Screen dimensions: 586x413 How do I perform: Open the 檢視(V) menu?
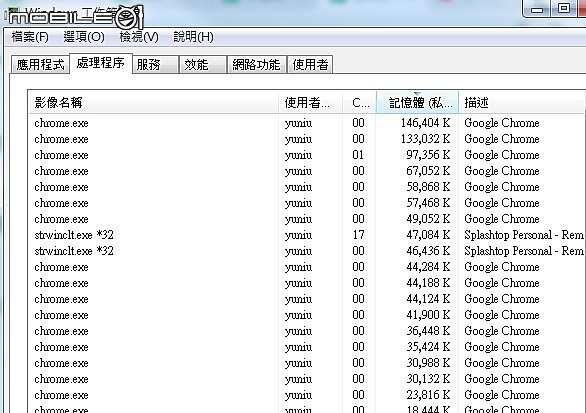[x=139, y=37]
